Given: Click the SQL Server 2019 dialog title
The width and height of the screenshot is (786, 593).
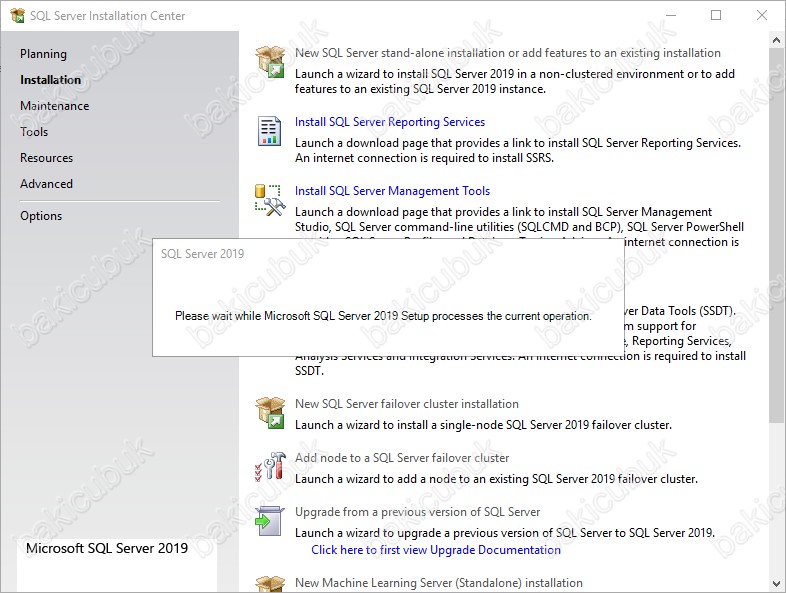Looking at the screenshot, I should (x=202, y=254).
